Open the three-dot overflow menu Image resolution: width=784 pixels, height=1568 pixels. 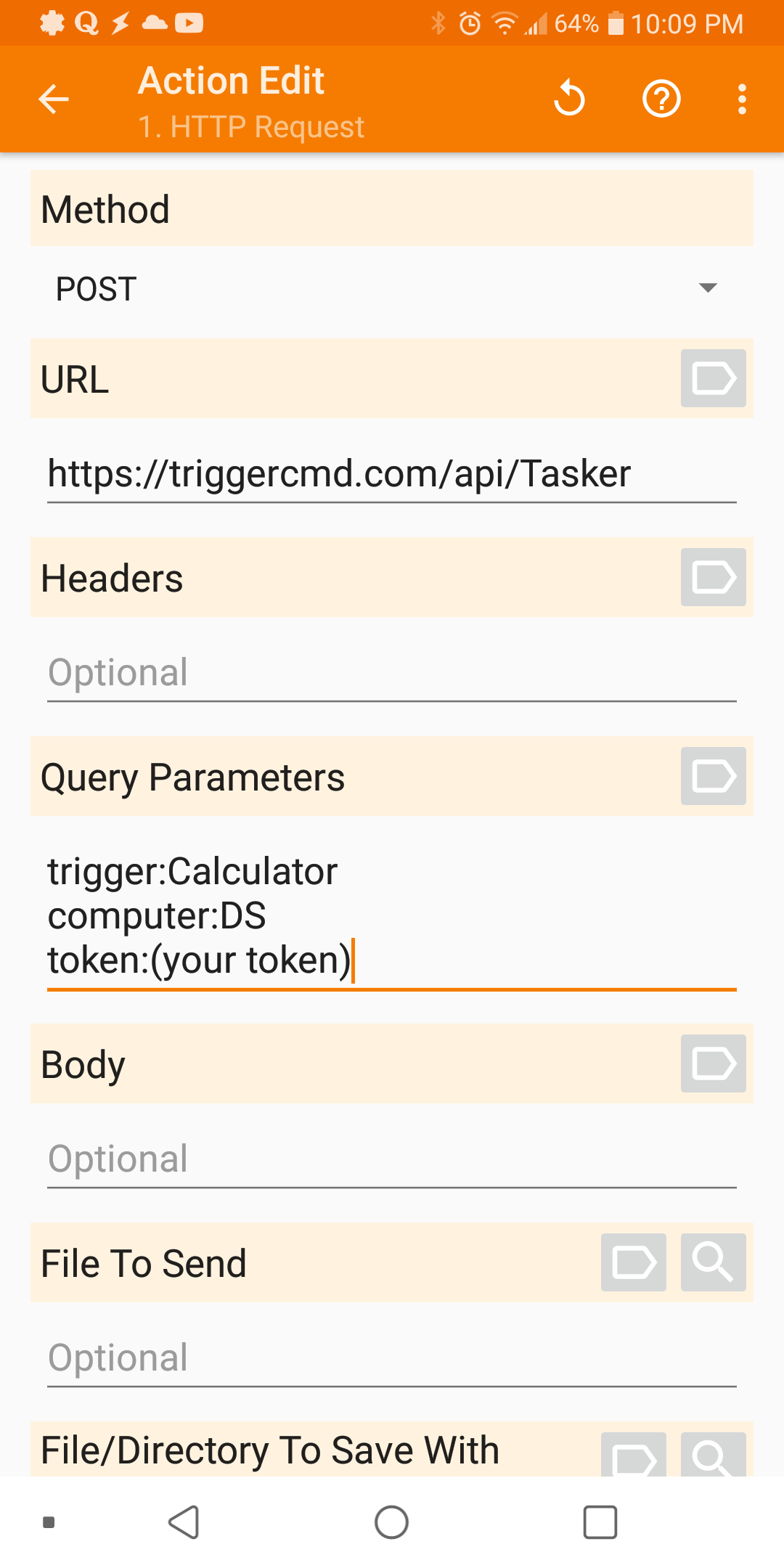pos(742,99)
